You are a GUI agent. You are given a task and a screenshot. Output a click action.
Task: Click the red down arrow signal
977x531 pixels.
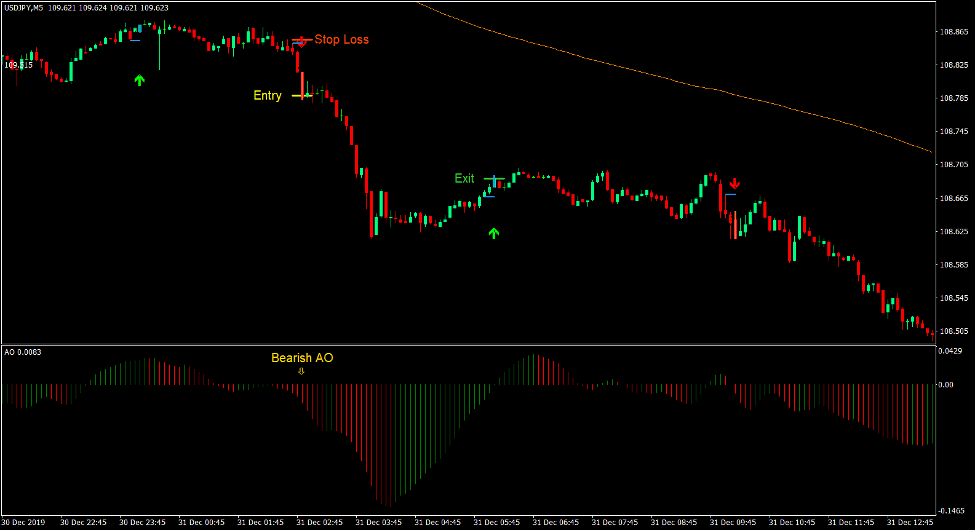coord(734,184)
